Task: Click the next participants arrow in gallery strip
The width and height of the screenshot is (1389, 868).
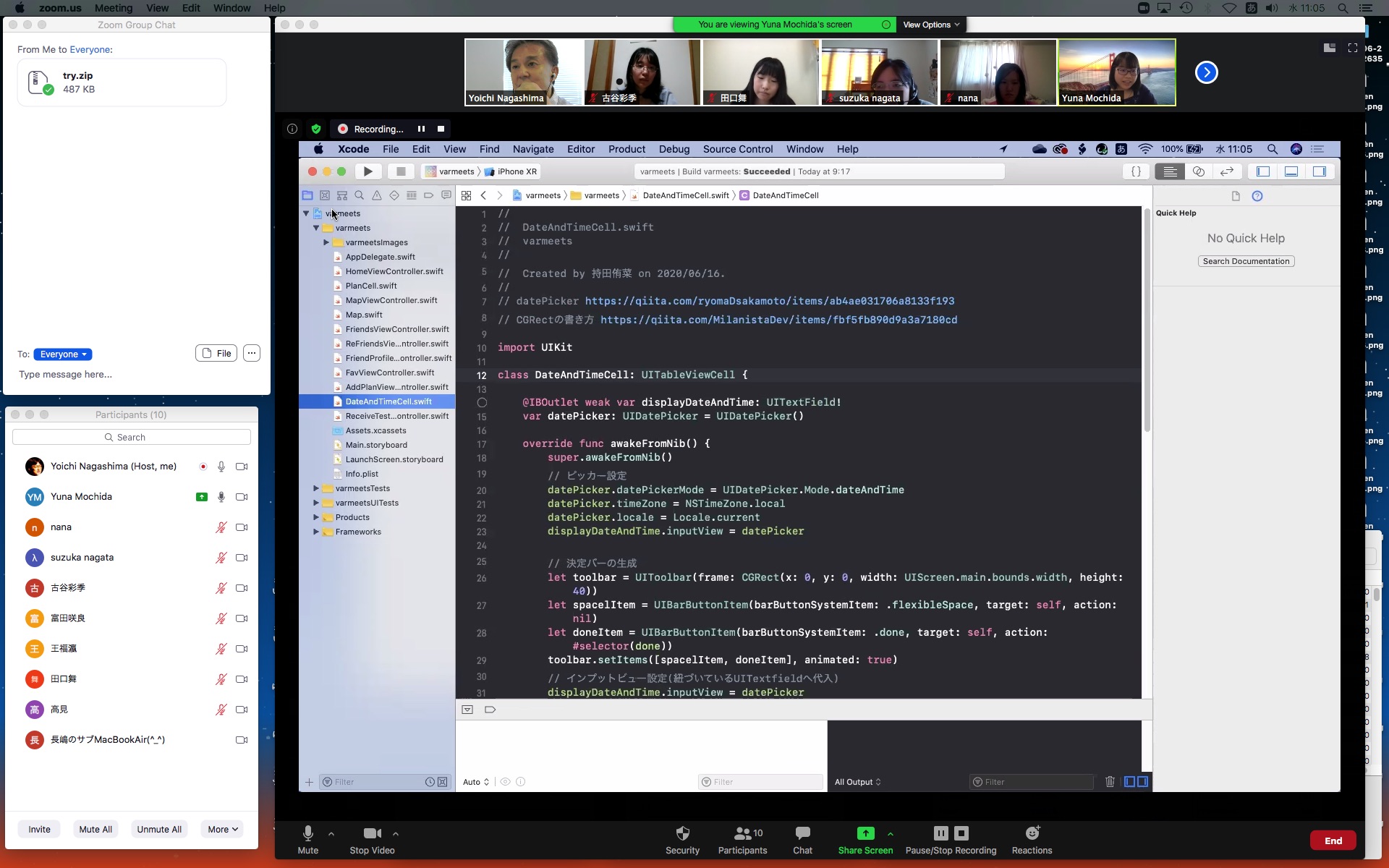Action: (1206, 72)
